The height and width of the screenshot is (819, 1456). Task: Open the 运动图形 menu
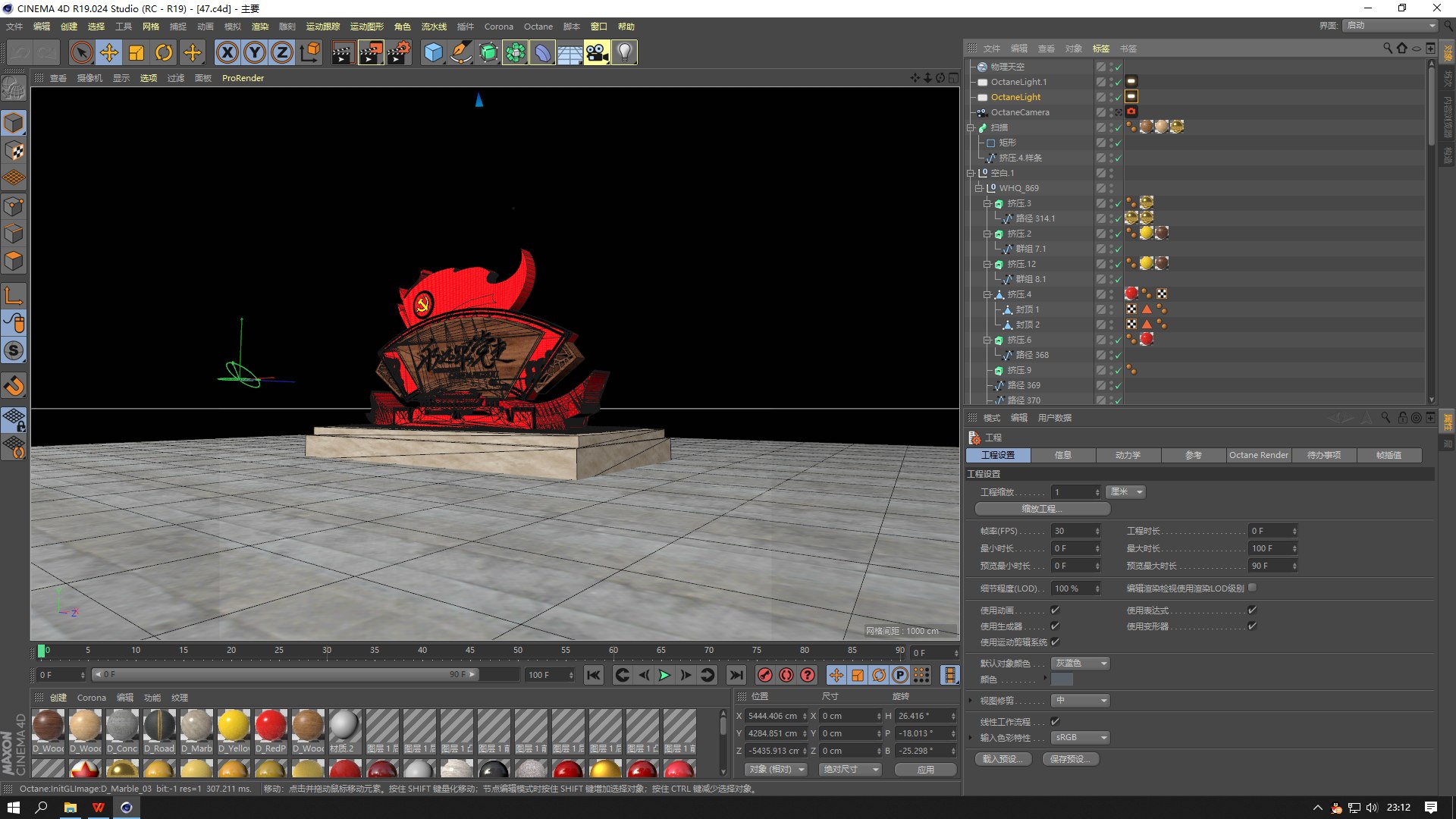(367, 27)
